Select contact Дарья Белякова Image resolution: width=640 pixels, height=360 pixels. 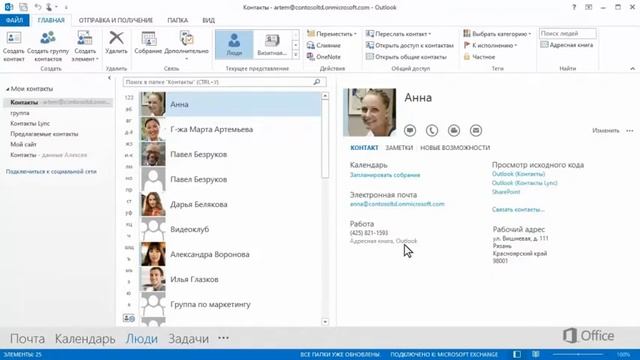(231, 204)
